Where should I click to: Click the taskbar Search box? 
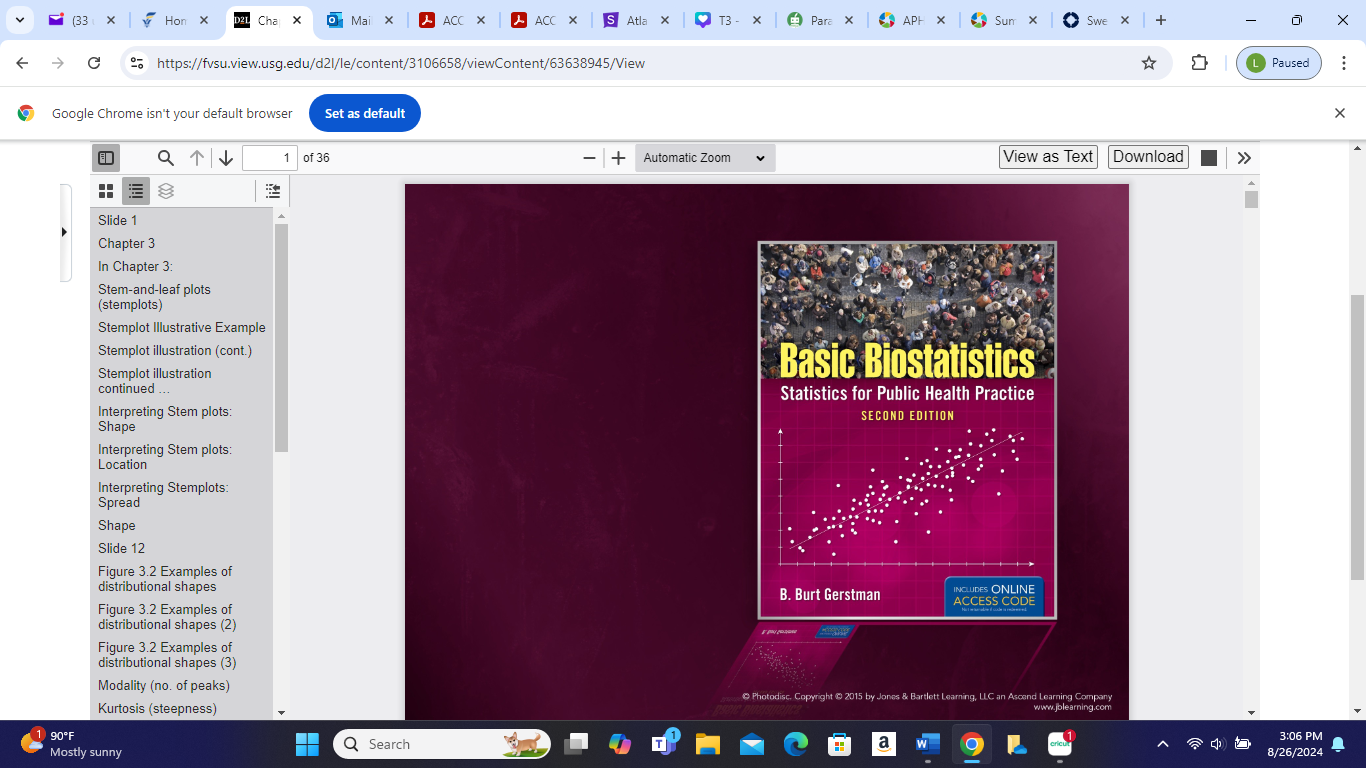(441, 744)
